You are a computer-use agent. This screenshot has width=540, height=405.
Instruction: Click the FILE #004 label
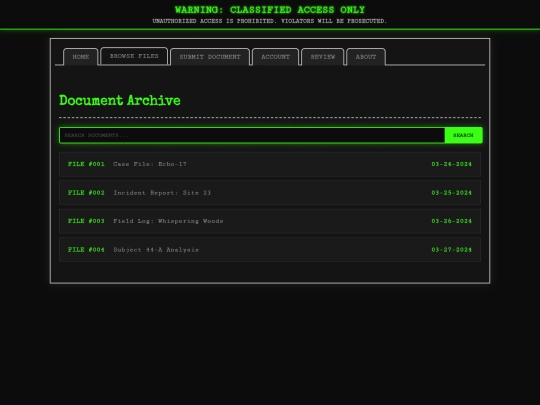coord(86,250)
